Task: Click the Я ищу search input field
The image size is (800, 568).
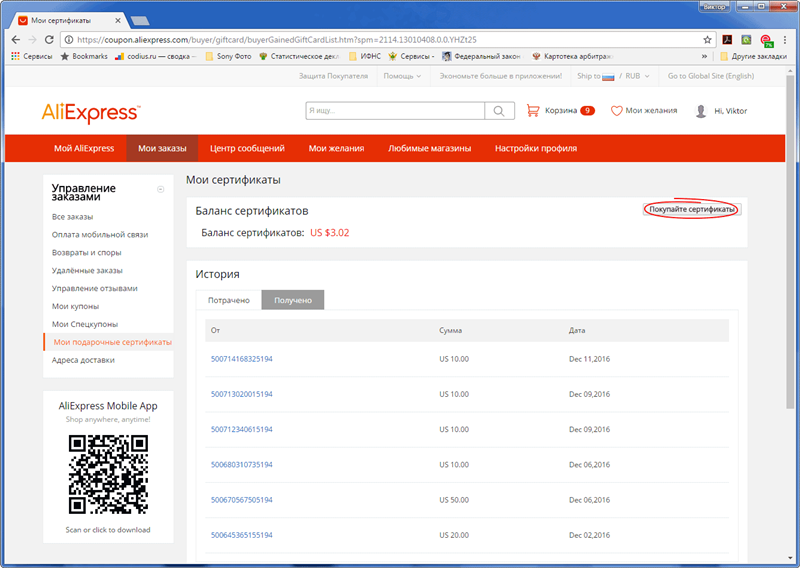Action: (x=394, y=111)
